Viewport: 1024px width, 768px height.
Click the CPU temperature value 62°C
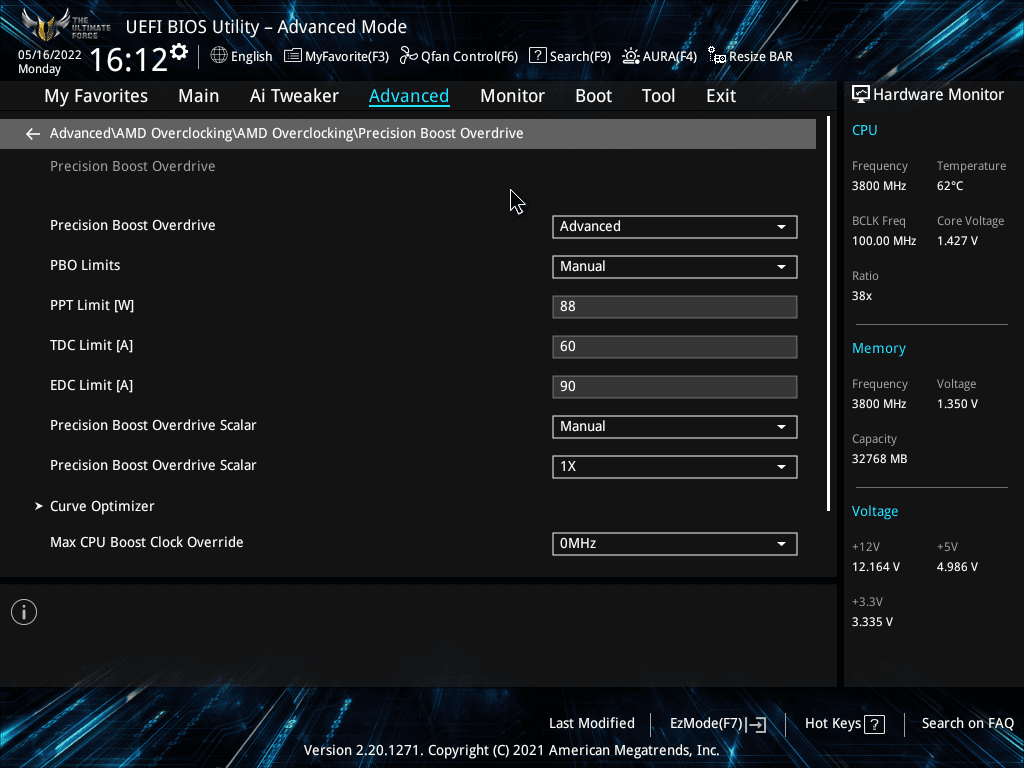coord(950,186)
